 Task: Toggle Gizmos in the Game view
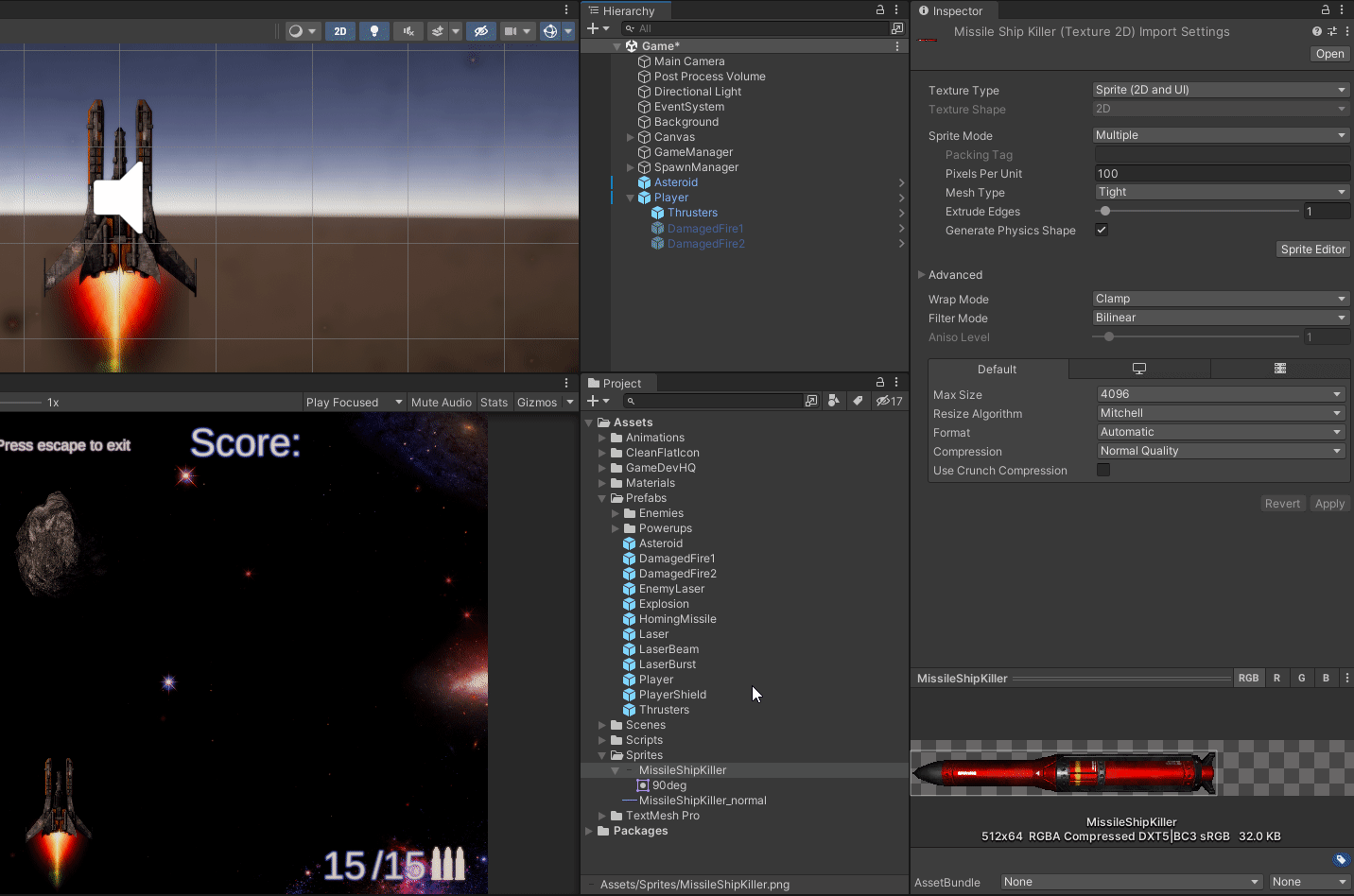click(x=537, y=403)
